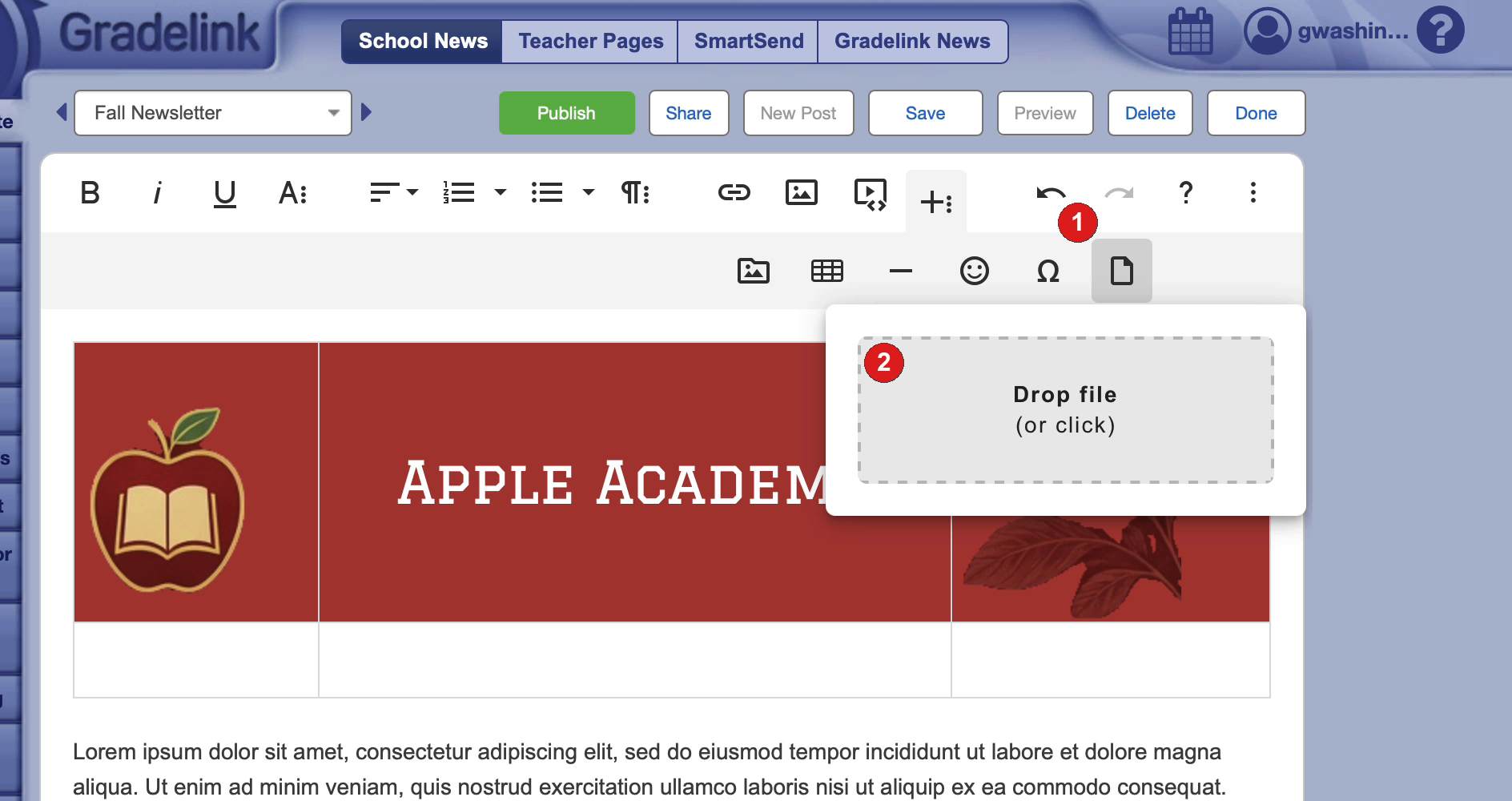Go to the previous post arrow
Viewport: 1512px width, 801px height.
click(62, 112)
